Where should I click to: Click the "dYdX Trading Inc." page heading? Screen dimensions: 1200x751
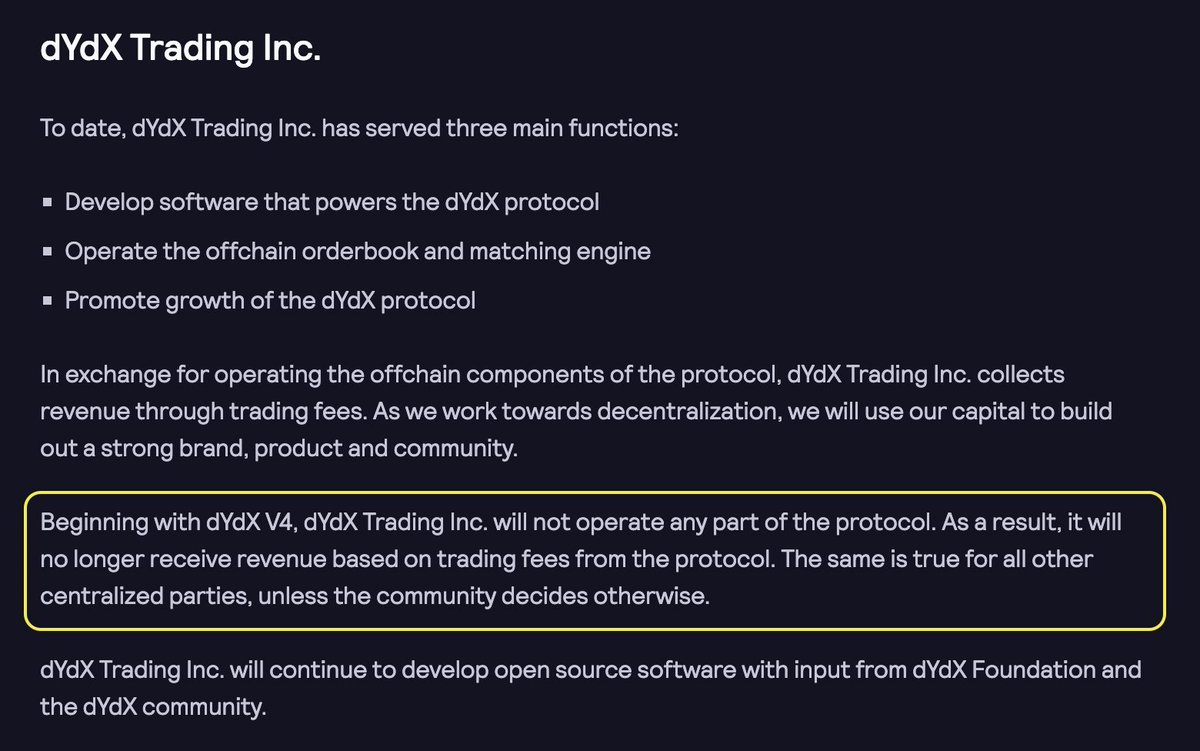pyautogui.click(x=181, y=50)
